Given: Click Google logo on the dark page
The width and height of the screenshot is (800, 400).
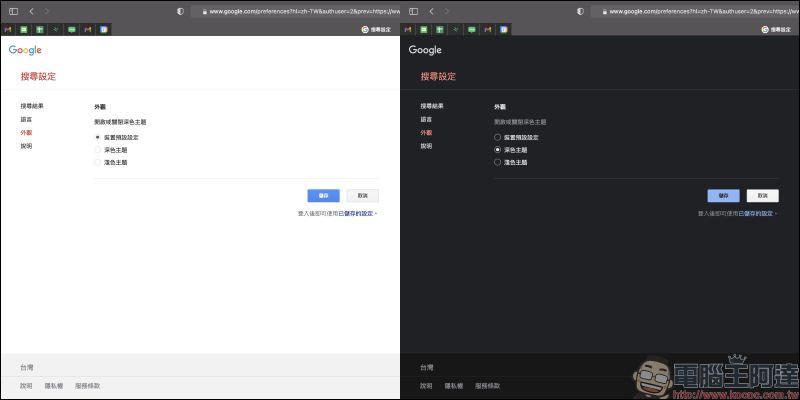Looking at the screenshot, I should pos(425,50).
